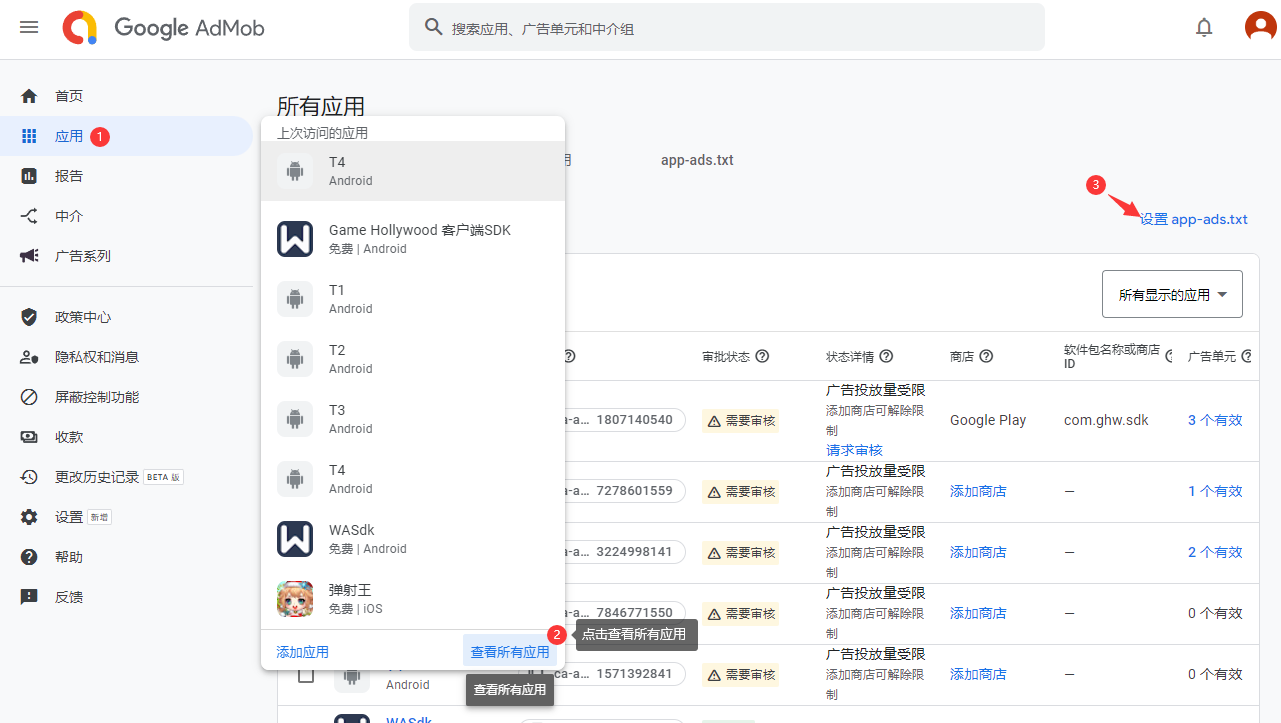The image size is (1281, 723).
Task: Click the com.ghw.sdk package name
Action: 1106,420
